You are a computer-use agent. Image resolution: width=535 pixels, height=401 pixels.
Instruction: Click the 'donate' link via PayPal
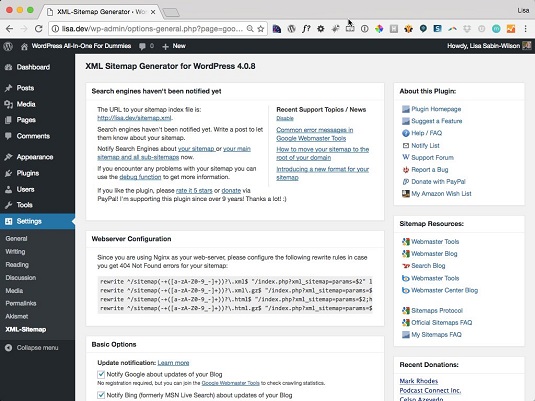click(231, 191)
